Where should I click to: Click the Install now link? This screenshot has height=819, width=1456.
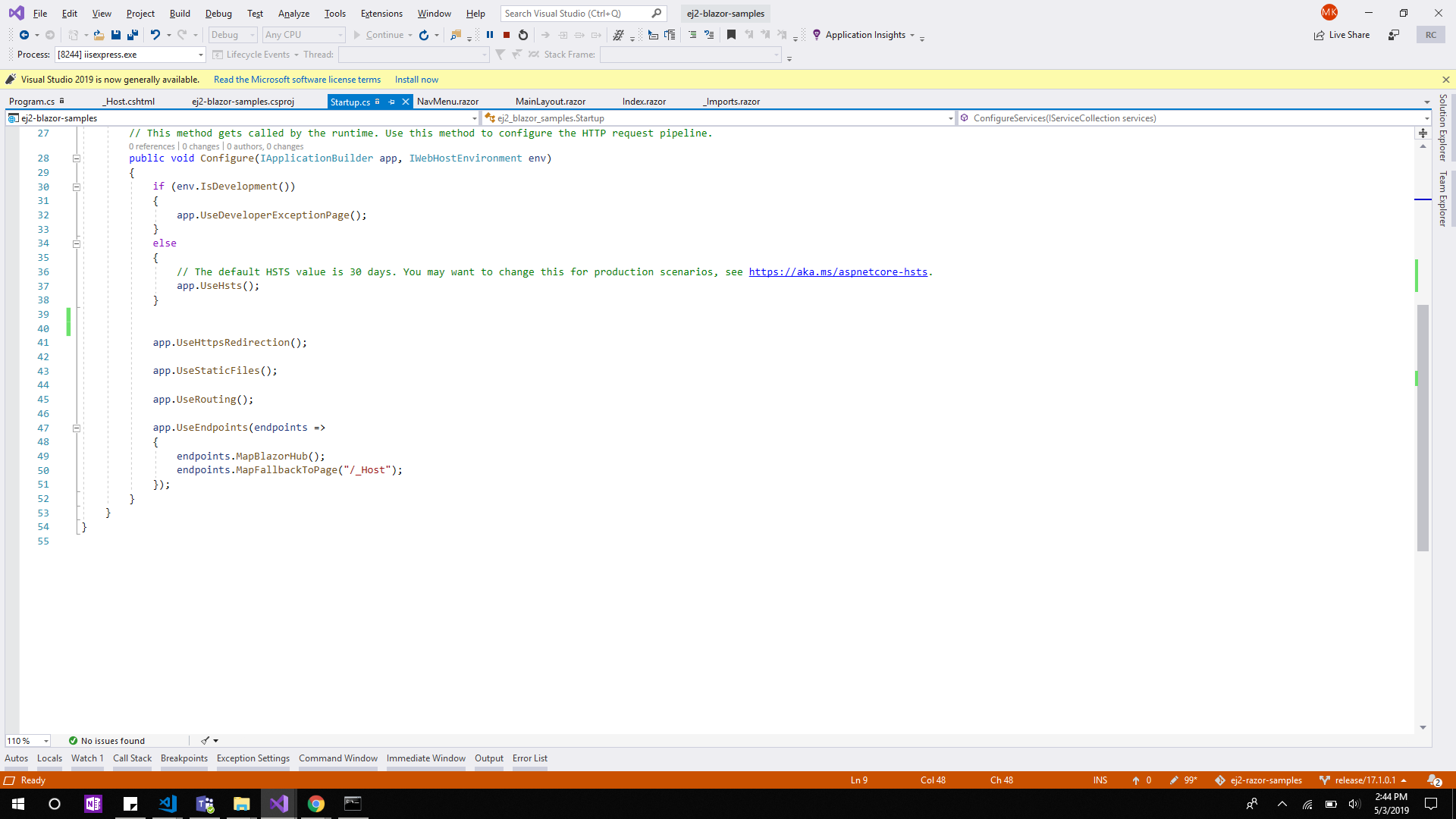[x=416, y=79]
